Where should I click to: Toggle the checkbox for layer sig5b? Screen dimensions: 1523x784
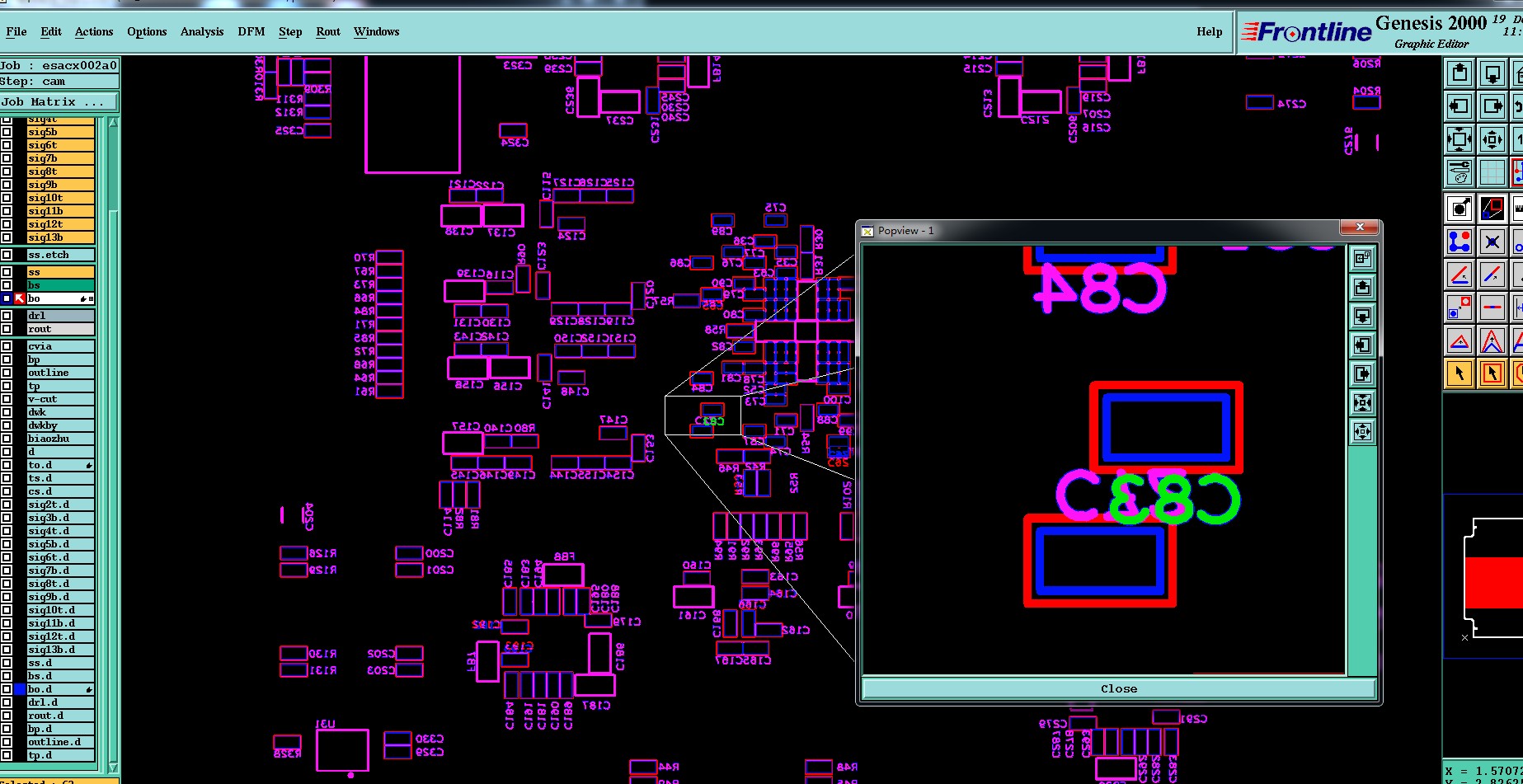tap(7, 132)
